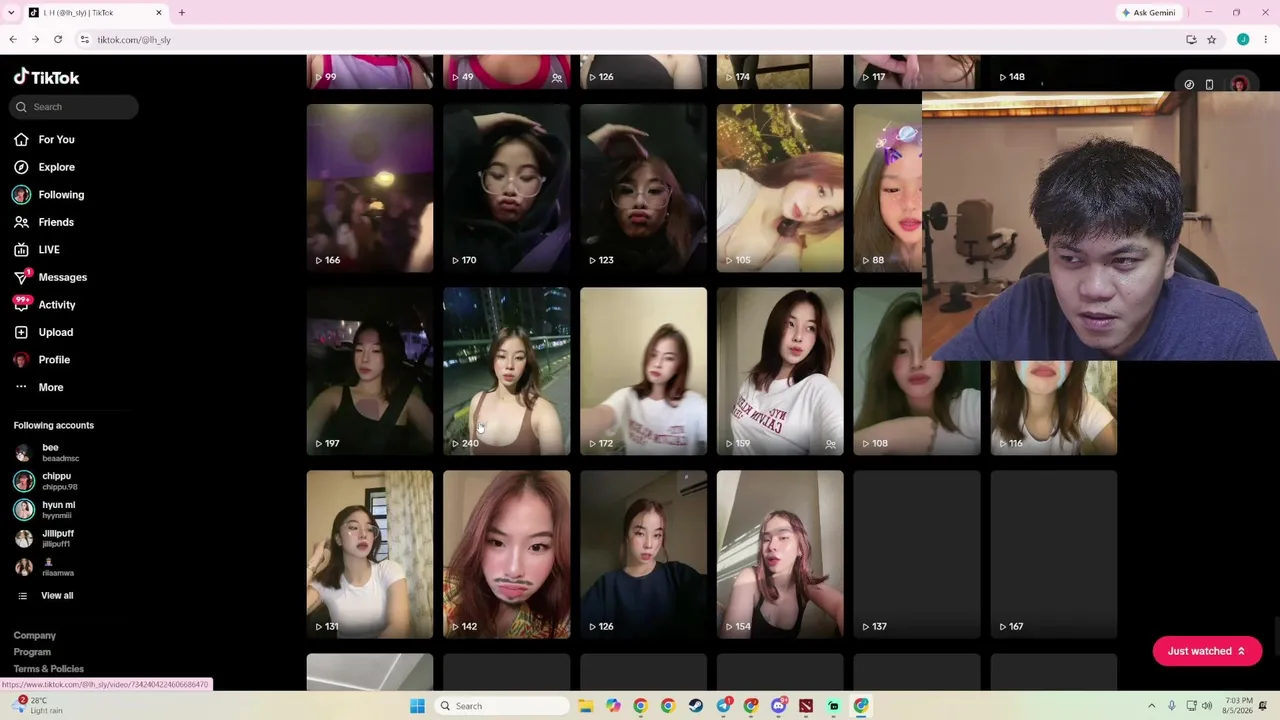Open the Following feed
This screenshot has height=720, width=1280.
click(x=61, y=195)
